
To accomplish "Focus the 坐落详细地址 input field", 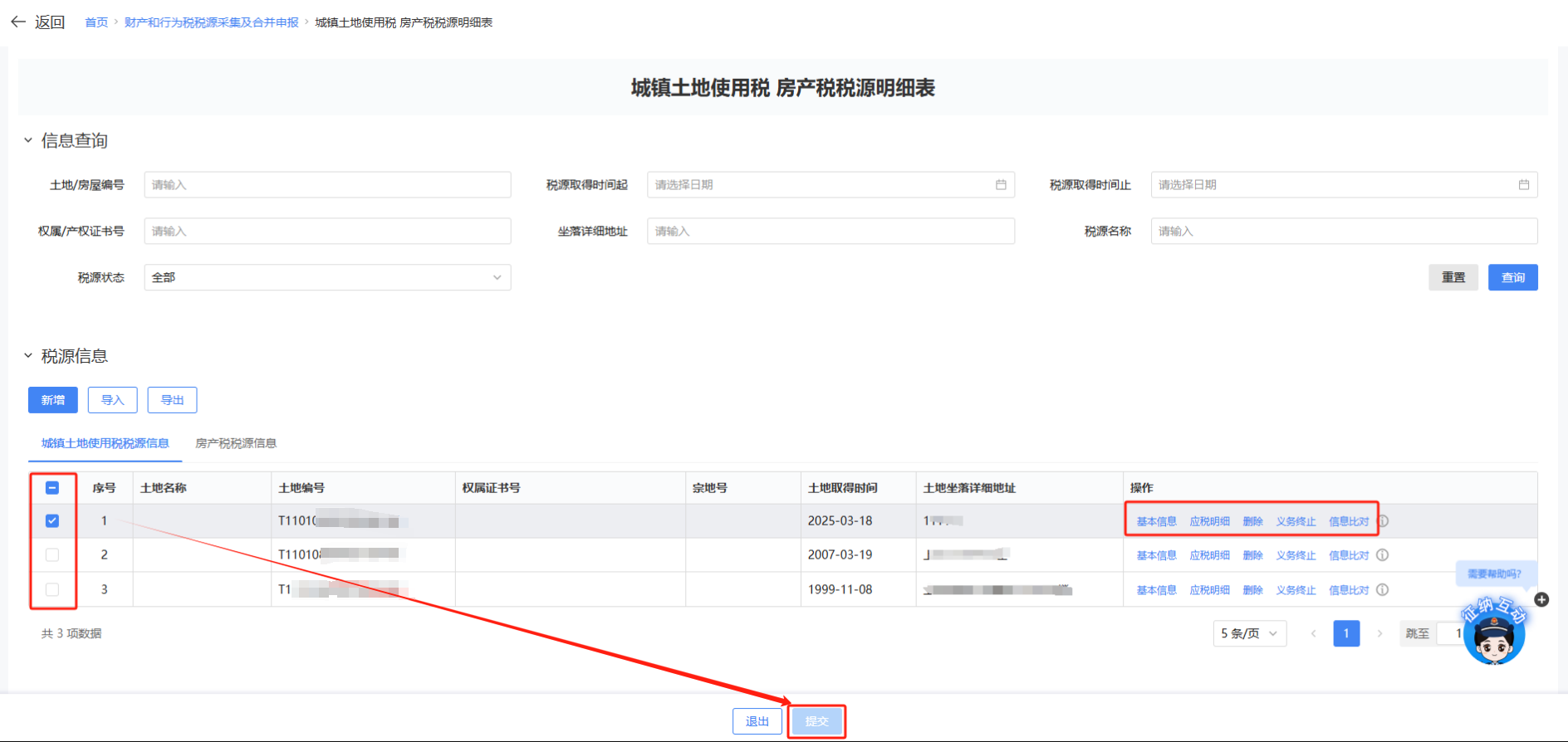I will click(831, 231).
